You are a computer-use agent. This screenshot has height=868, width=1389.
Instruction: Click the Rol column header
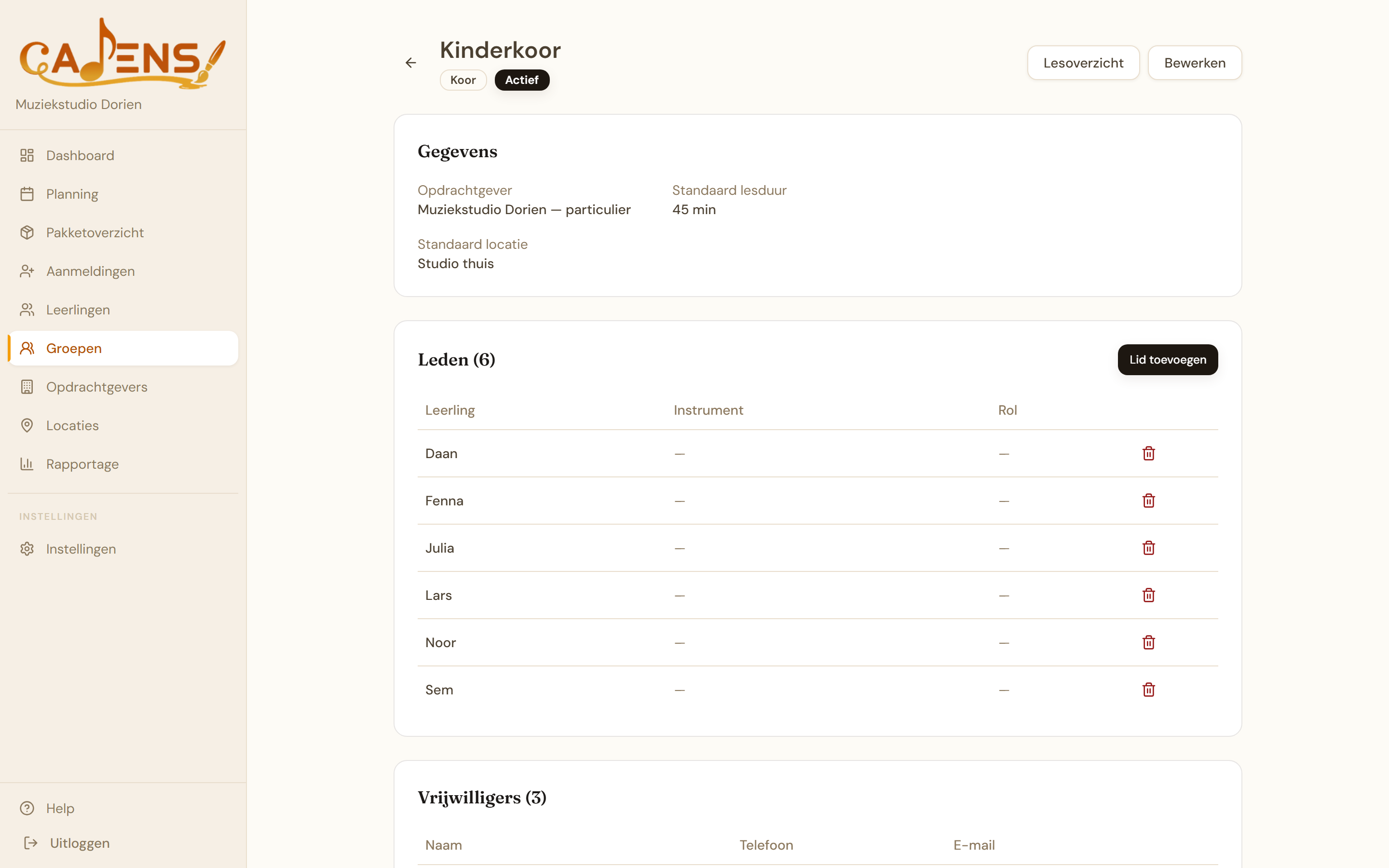tap(1008, 410)
